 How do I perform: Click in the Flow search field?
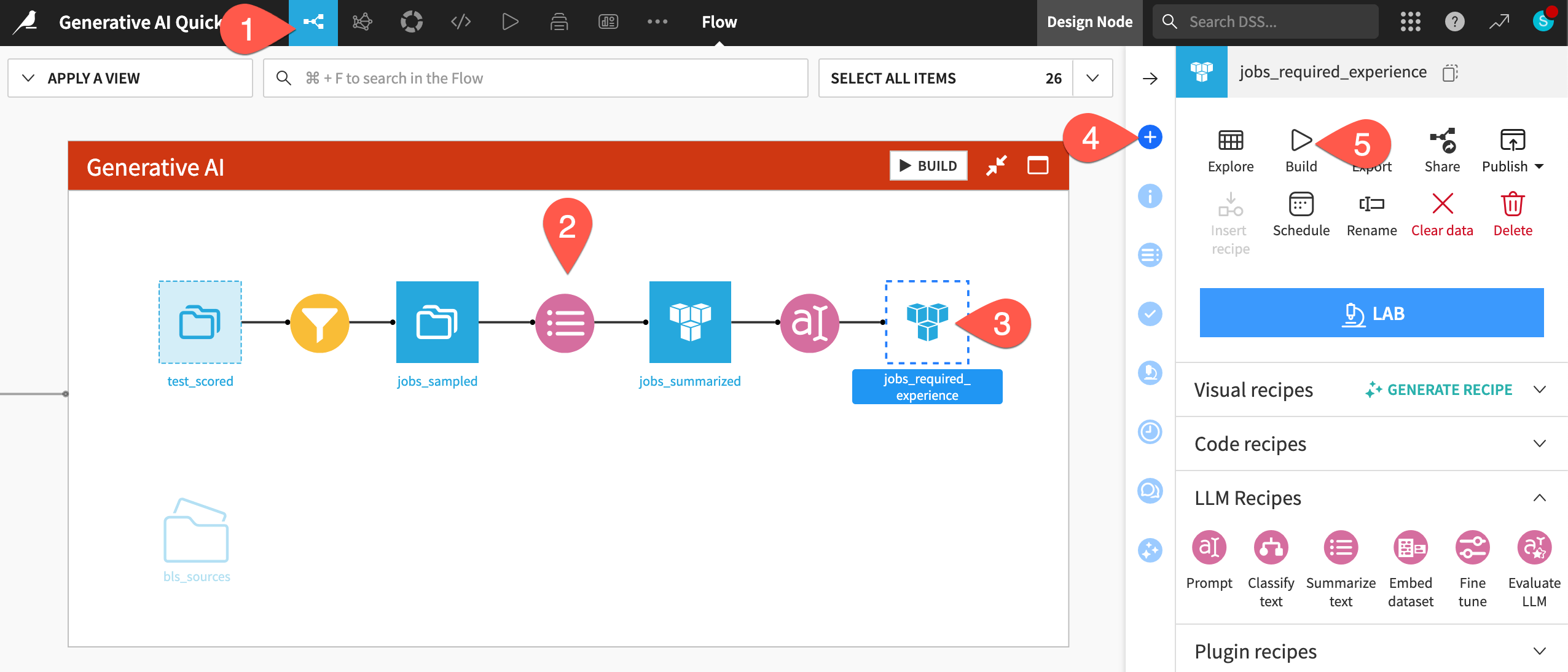(535, 77)
